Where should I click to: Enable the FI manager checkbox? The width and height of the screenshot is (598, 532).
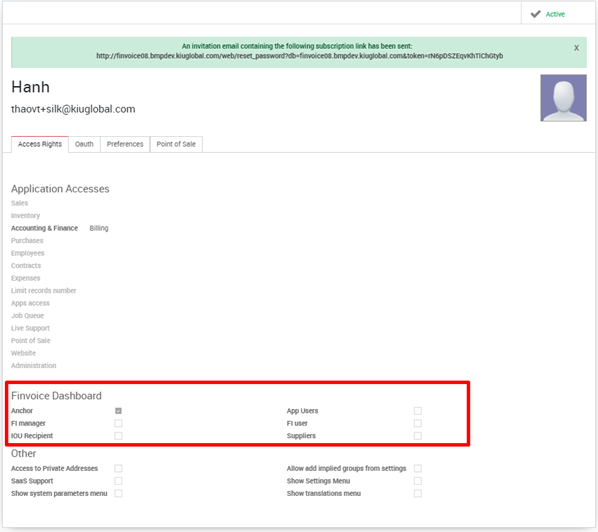(x=118, y=423)
